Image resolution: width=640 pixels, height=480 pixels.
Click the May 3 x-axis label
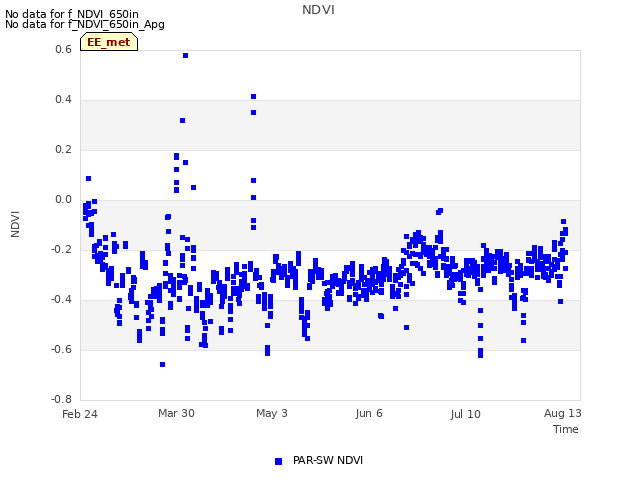272,413
